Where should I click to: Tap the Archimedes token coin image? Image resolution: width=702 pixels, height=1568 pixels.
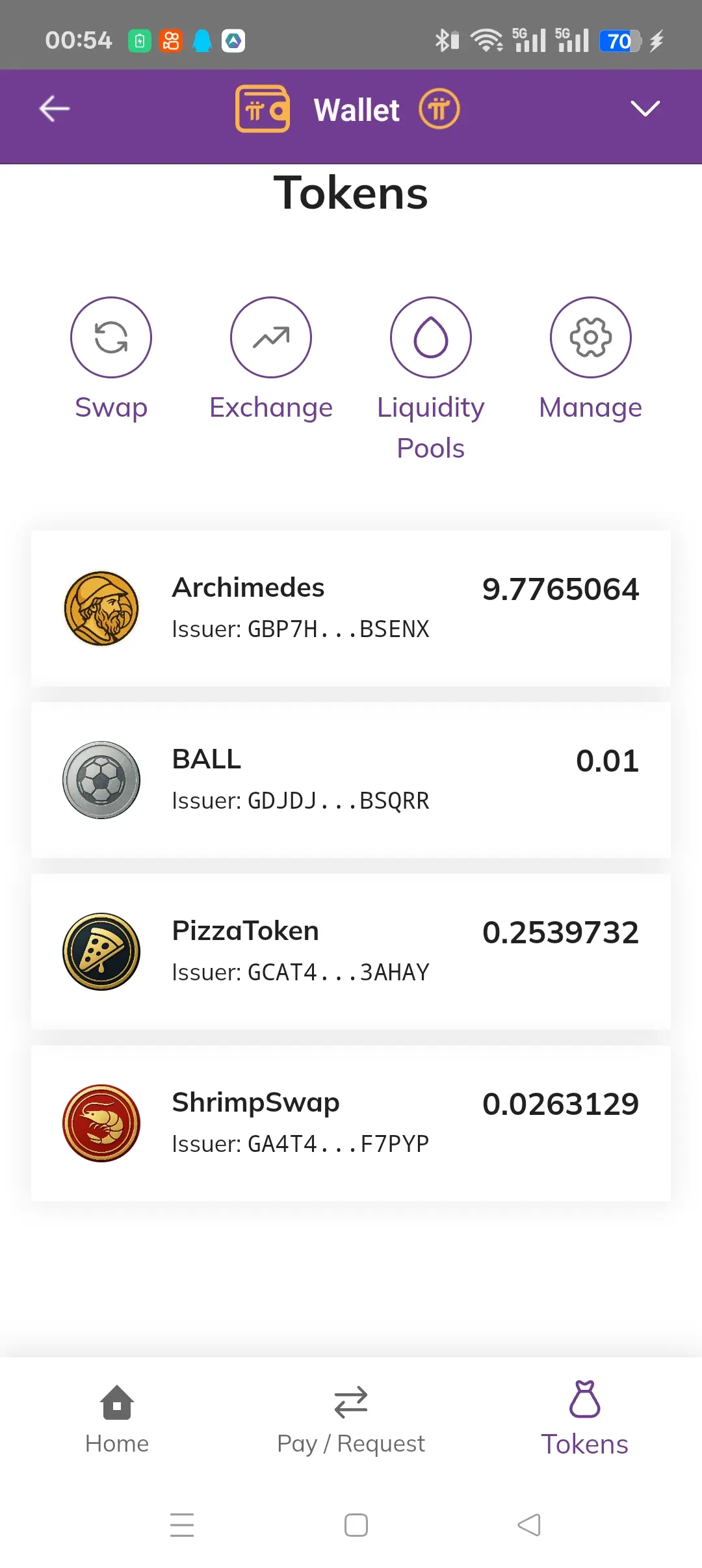tap(101, 608)
